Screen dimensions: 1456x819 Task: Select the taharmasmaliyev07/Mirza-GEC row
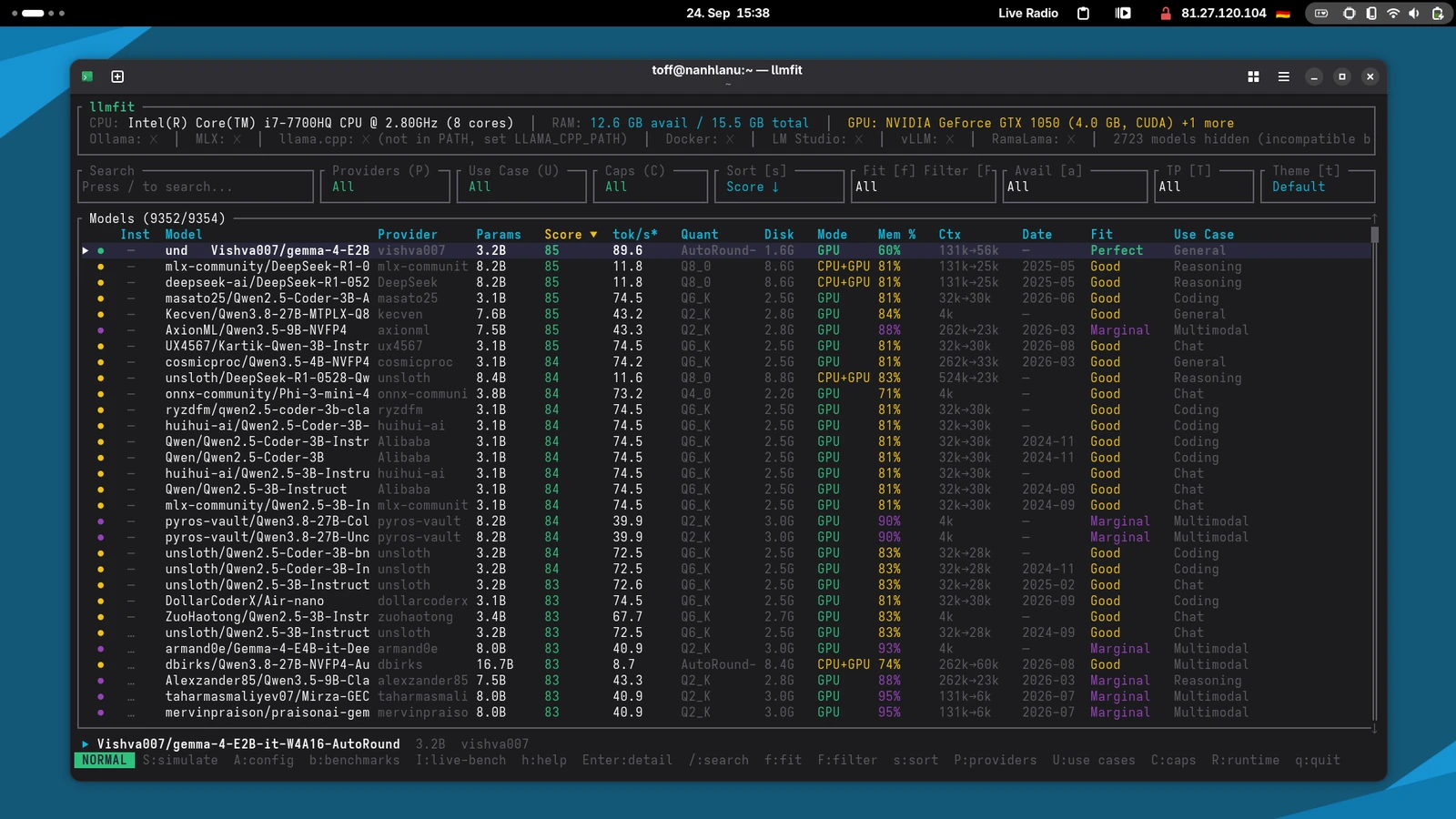pos(725,696)
